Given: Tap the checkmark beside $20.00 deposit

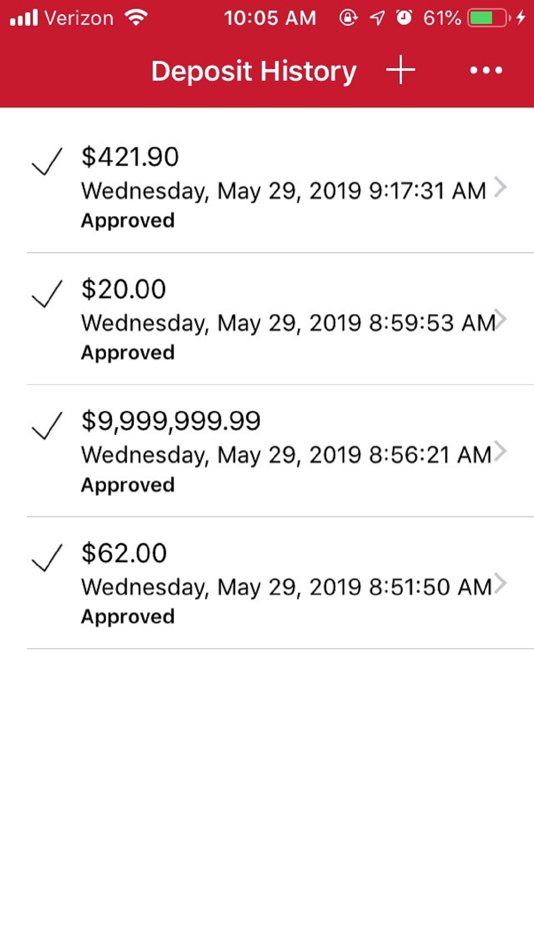Looking at the screenshot, I should tap(47, 294).
